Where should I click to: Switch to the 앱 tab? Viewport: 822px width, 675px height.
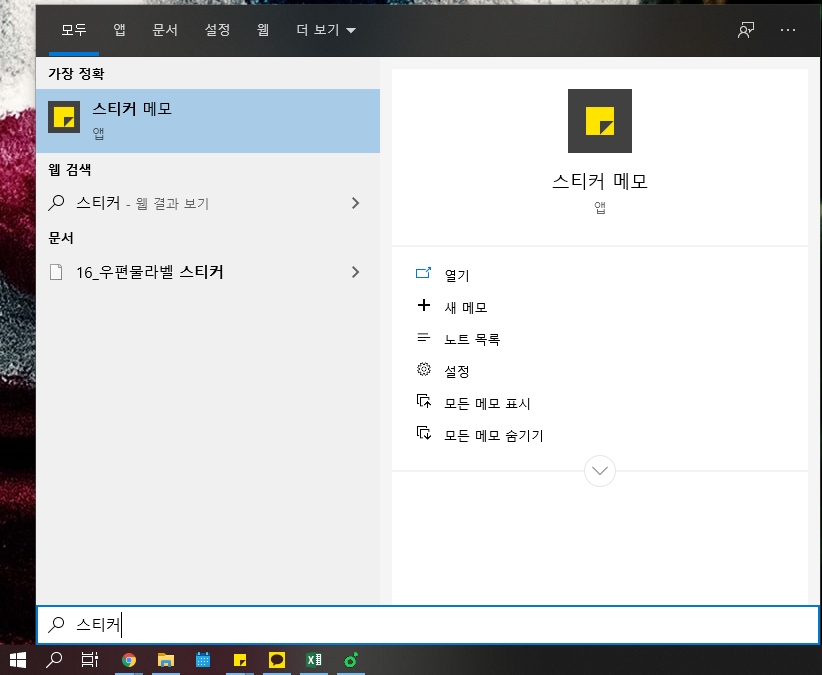click(x=120, y=30)
